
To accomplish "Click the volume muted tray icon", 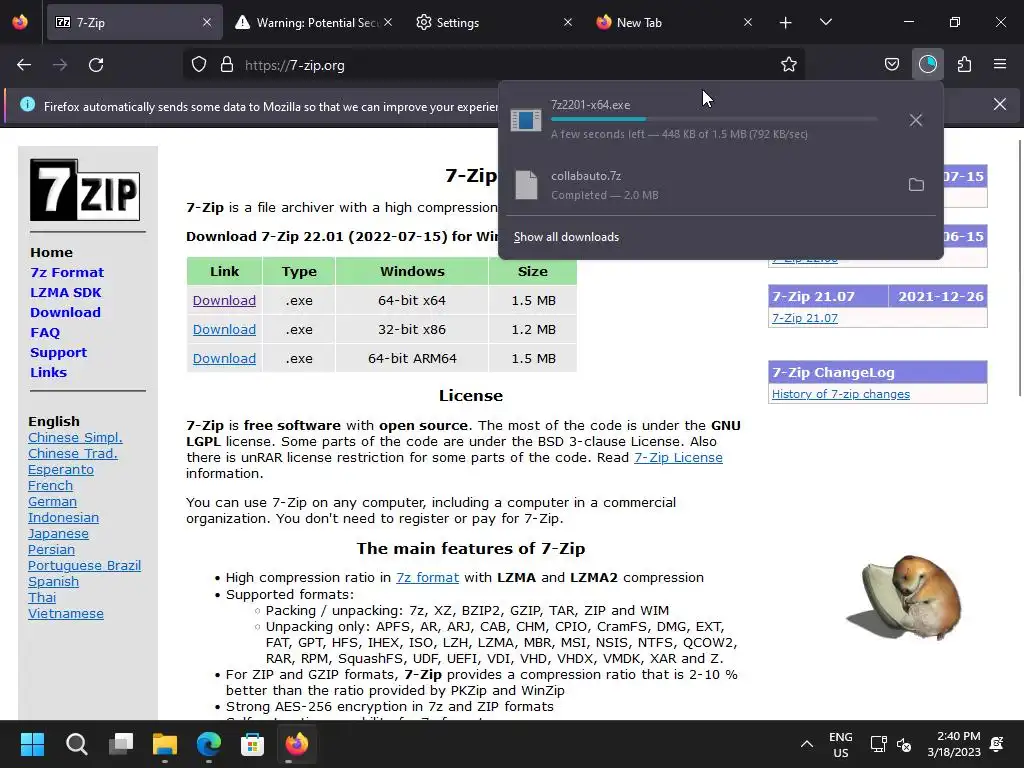I will point(904,744).
